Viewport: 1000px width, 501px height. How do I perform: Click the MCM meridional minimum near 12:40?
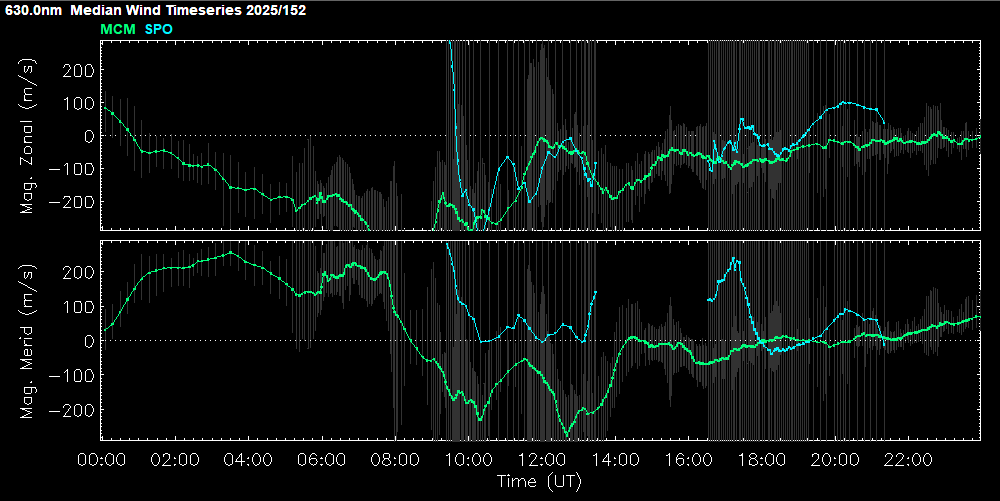point(567,437)
